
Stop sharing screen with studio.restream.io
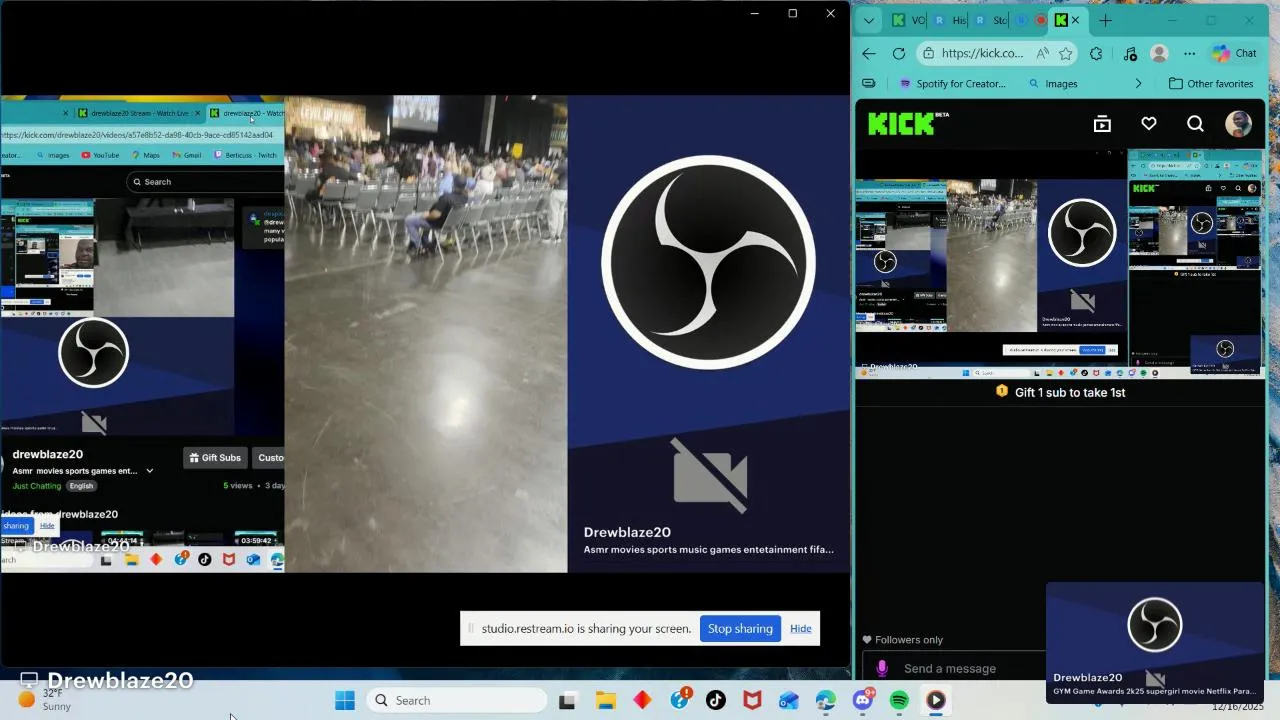tap(740, 628)
